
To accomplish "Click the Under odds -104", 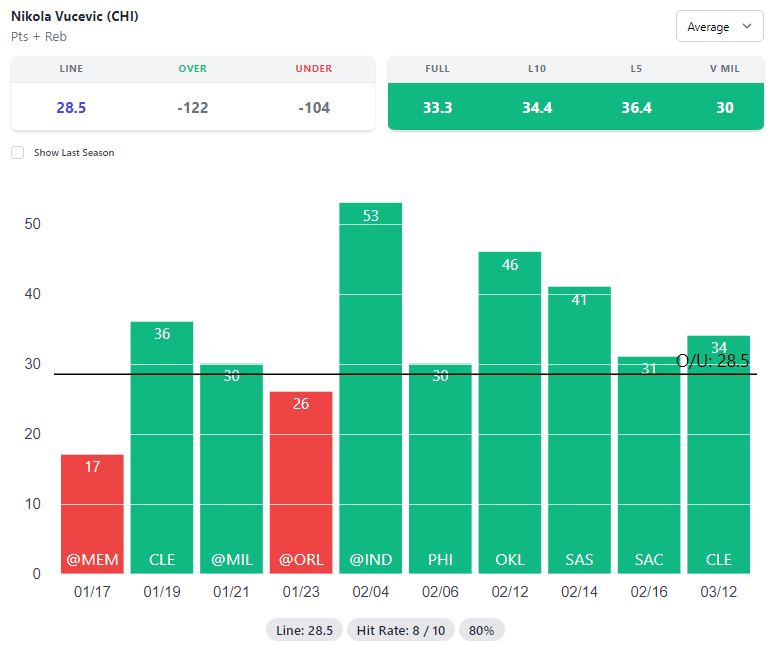I will click(313, 107).
